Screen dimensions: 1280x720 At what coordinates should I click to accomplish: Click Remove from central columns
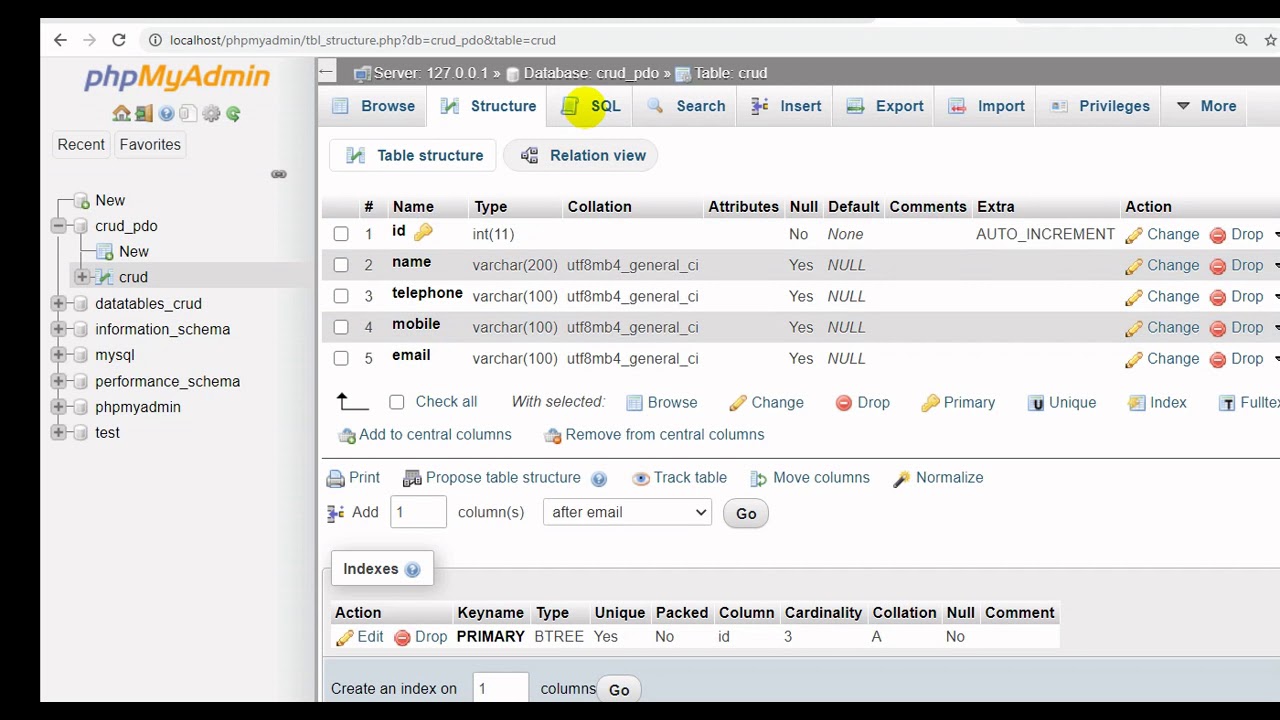click(654, 435)
